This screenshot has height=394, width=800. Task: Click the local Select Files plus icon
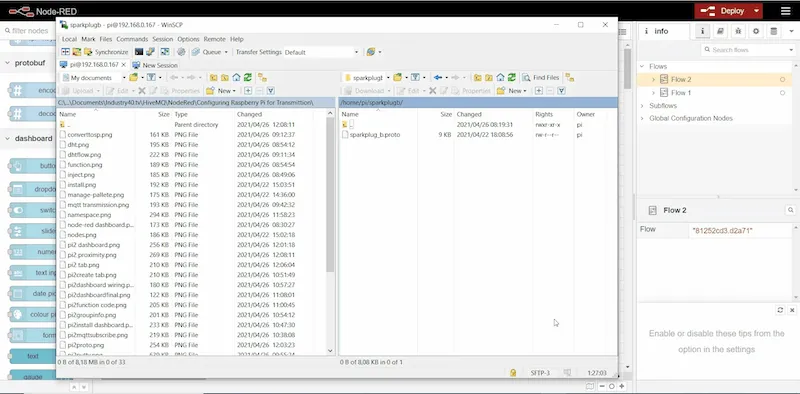[x=248, y=91]
